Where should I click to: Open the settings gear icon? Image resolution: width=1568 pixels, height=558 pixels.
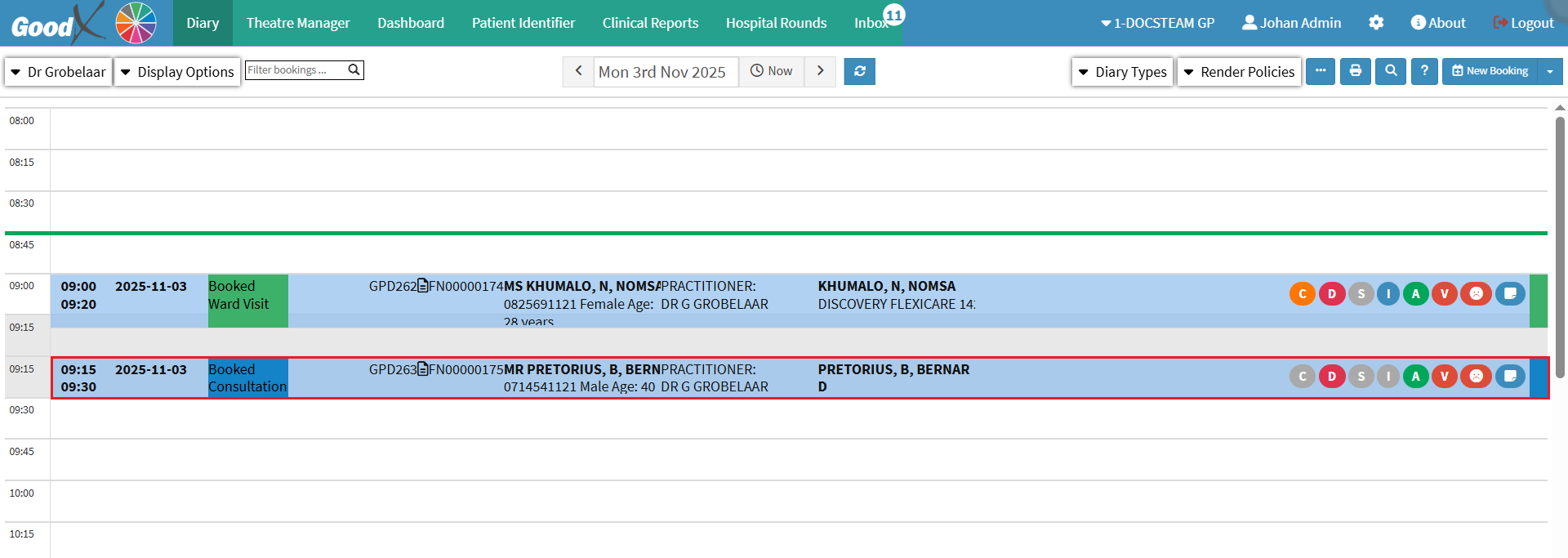click(x=1375, y=23)
